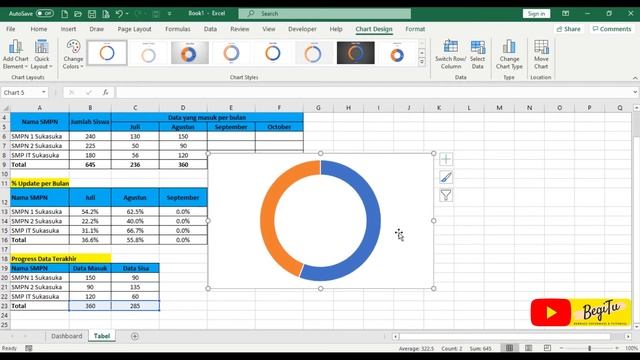
Task: Click the zoom in plus button
Action: (x=617, y=348)
